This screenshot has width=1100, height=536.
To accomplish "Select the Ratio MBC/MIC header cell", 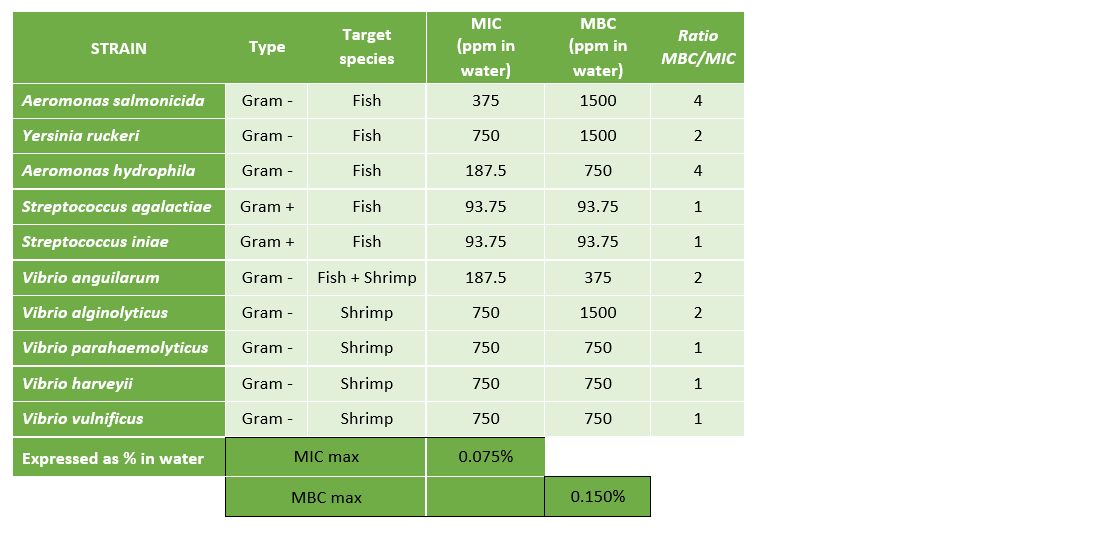I will tap(698, 47).
